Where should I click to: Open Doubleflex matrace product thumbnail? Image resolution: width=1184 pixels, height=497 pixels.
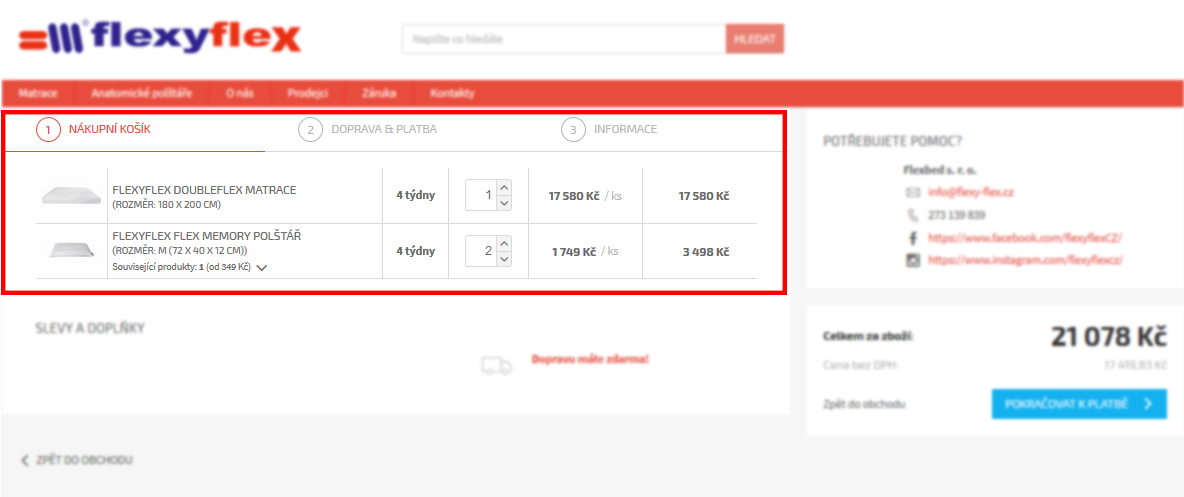tap(71, 196)
